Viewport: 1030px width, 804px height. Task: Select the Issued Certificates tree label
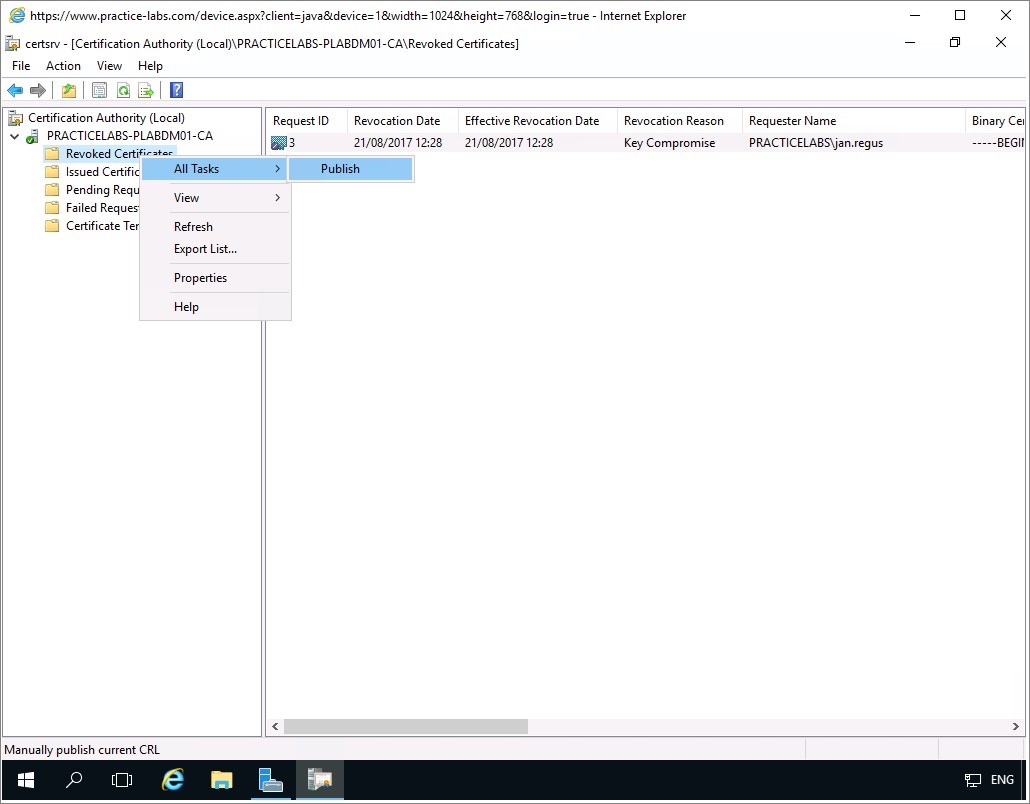[x=102, y=172]
